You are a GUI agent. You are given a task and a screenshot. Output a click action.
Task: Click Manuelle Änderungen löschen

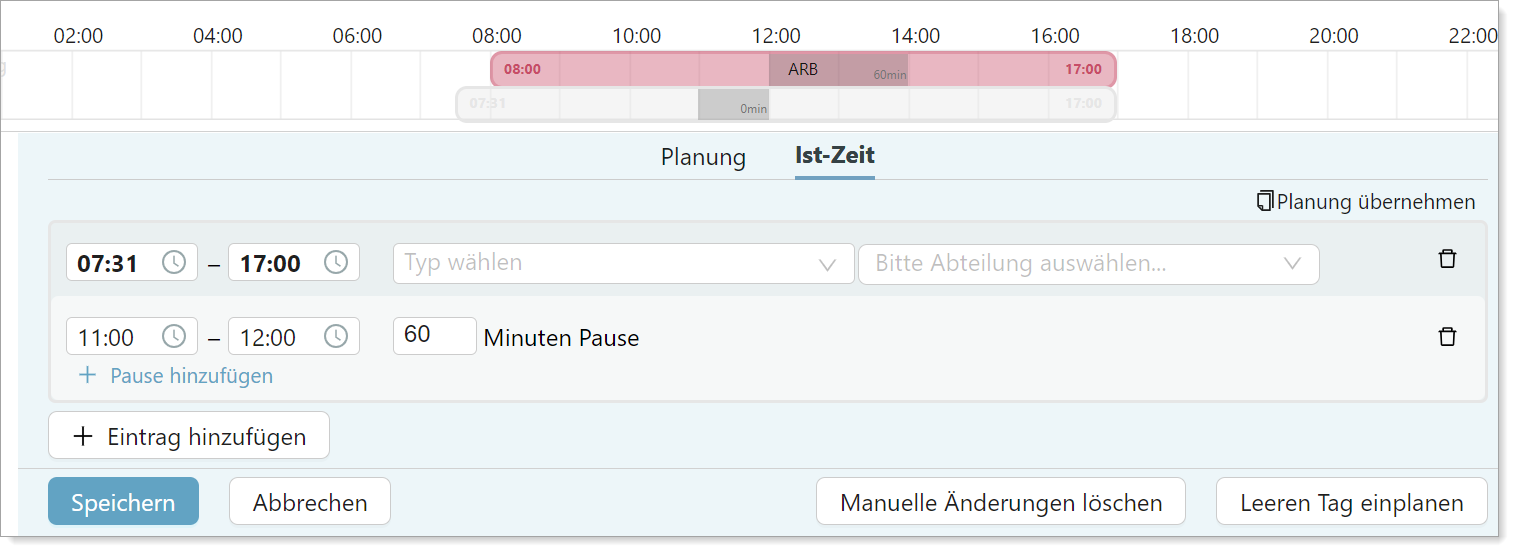[x=1001, y=502]
